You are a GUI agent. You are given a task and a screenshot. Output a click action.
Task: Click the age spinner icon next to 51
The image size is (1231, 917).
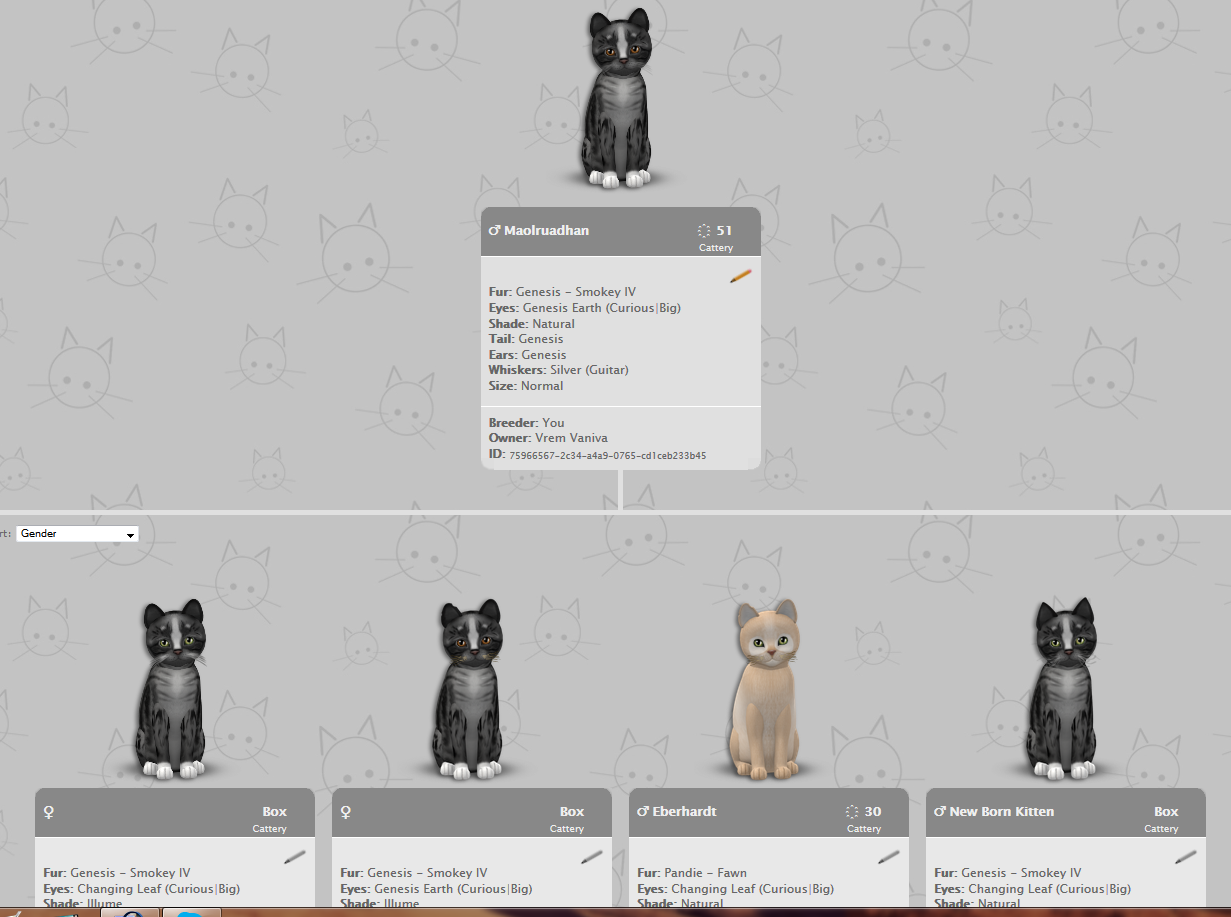(x=704, y=231)
